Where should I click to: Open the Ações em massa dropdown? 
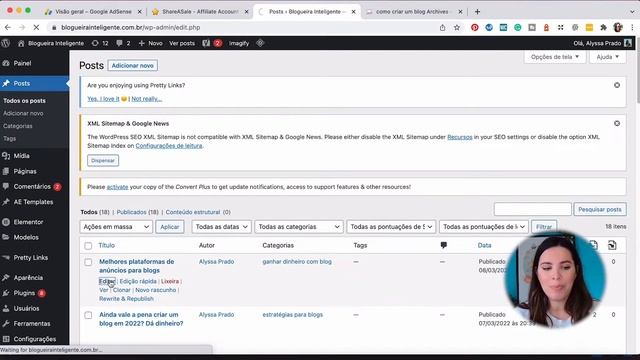tap(116, 227)
